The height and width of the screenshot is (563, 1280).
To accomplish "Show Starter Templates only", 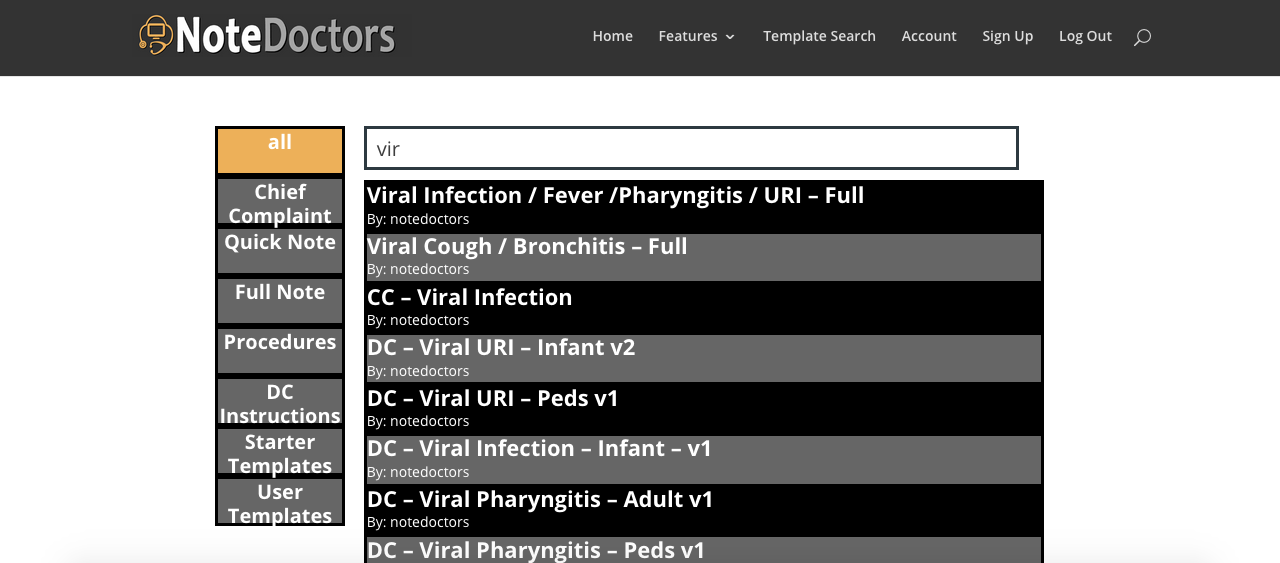I will point(280,451).
